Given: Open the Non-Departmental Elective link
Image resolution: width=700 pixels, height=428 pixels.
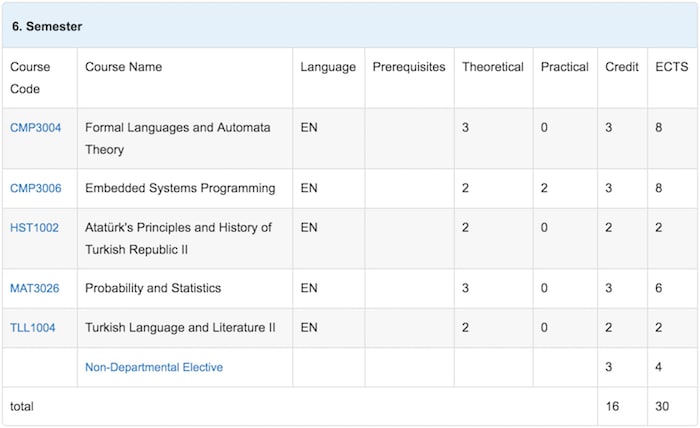Looking at the screenshot, I should point(154,367).
